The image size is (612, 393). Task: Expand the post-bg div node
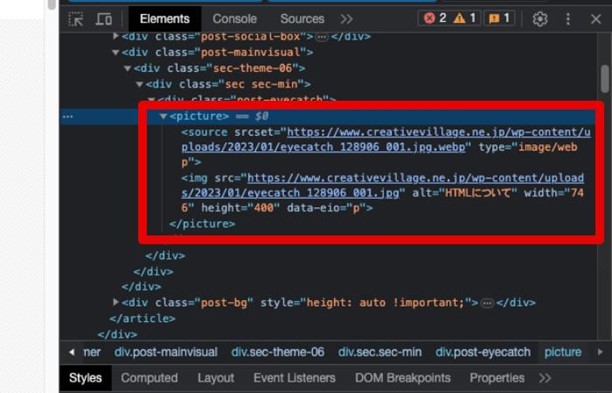[x=116, y=302]
